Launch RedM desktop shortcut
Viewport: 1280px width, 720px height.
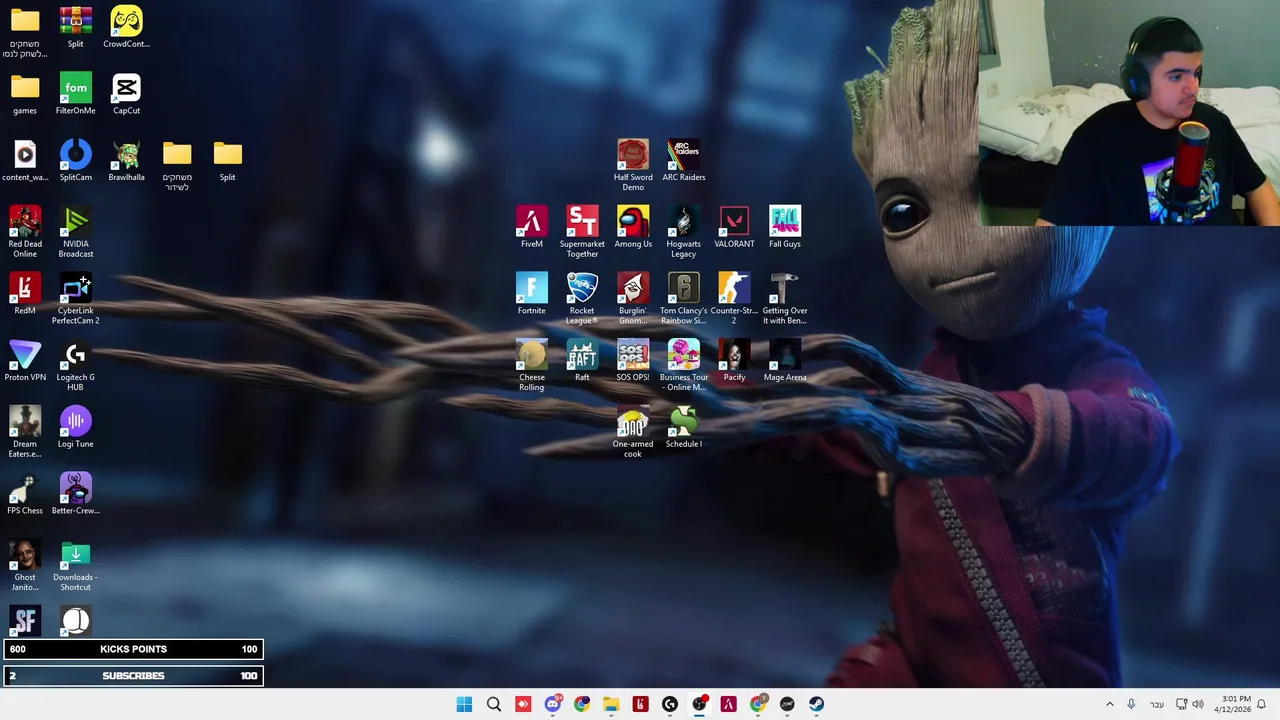25,294
